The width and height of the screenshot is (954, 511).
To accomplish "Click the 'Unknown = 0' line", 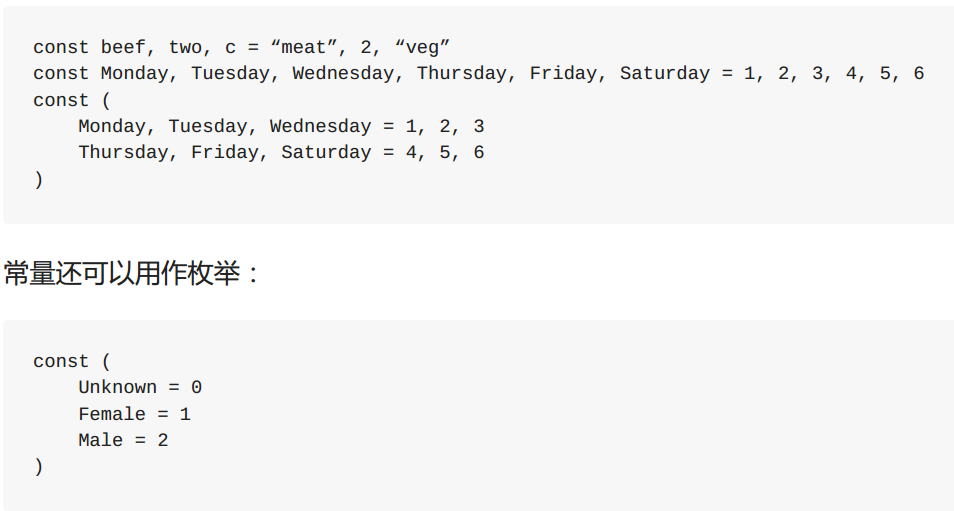I will point(140,388).
